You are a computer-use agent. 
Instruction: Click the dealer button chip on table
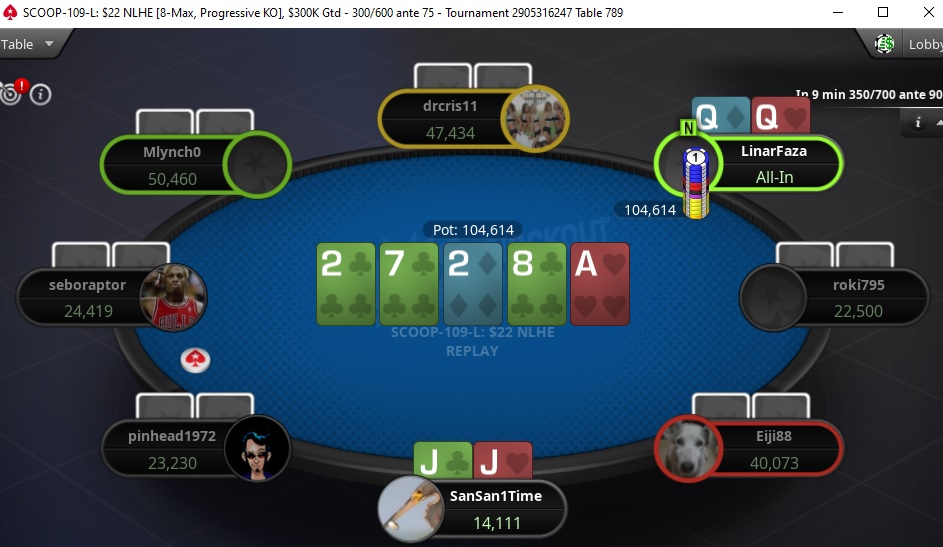tap(195, 360)
